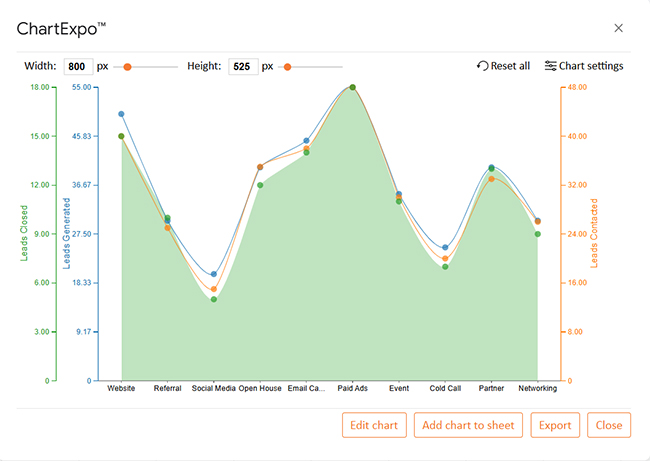Click the Height input field
650x461 pixels.
coord(242,66)
